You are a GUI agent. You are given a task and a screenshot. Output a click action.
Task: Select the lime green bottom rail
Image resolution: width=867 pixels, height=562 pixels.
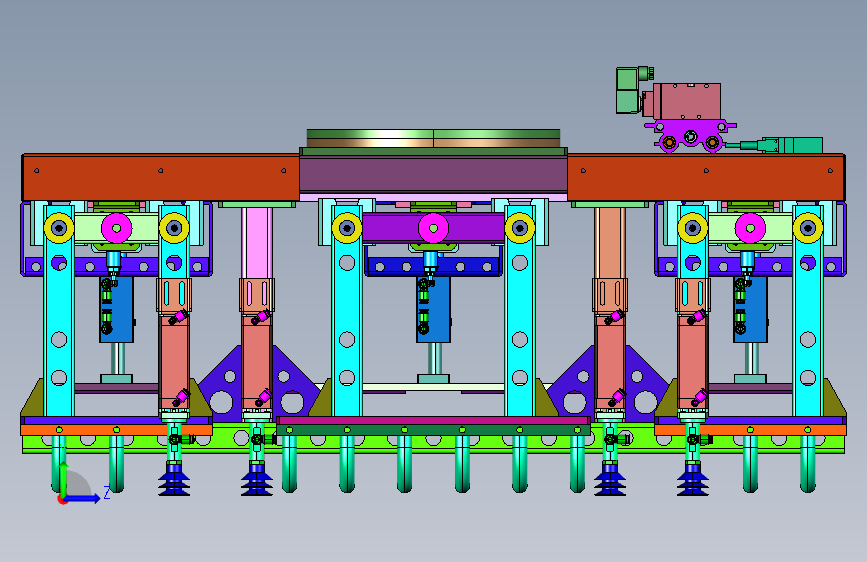pyautogui.click(x=434, y=445)
